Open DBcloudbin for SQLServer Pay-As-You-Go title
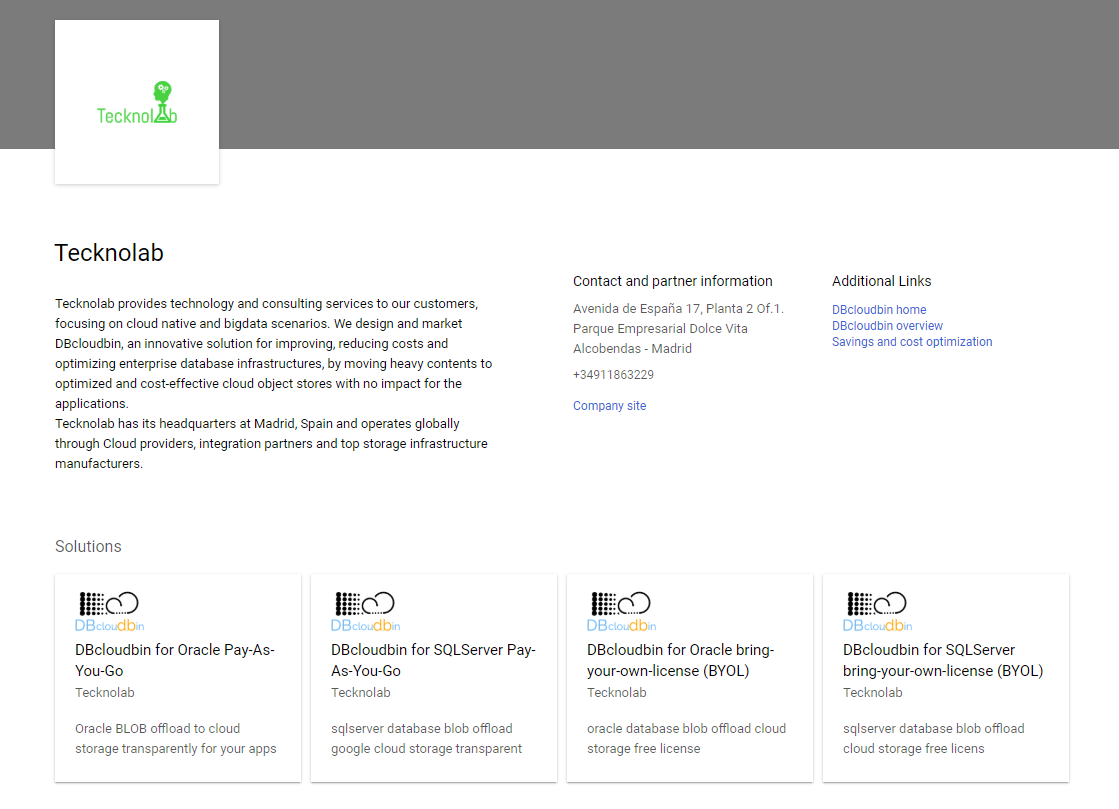This screenshot has height=809, width=1119. (x=433, y=660)
